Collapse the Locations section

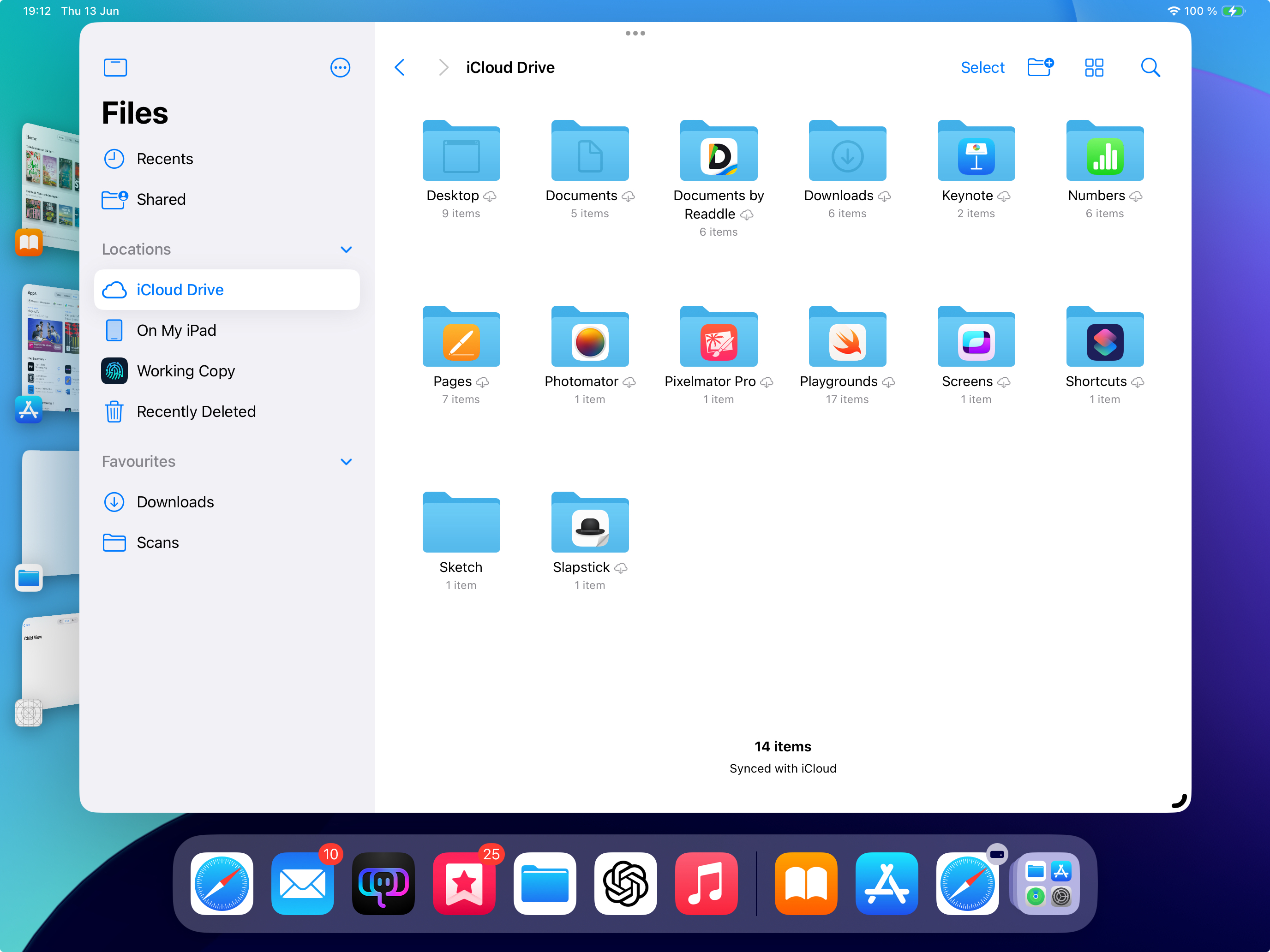(346, 249)
